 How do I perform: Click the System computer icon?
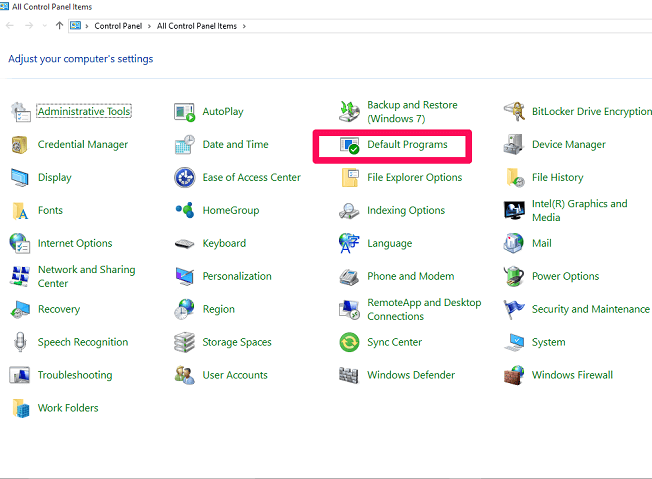(x=514, y=343)
